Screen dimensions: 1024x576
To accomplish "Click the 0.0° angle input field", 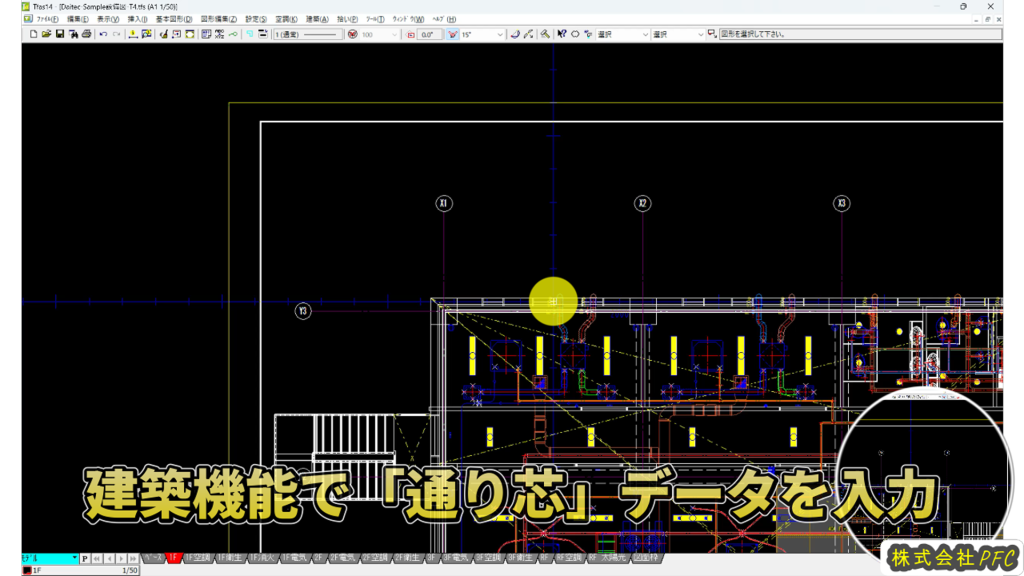I will pos(430,34).
